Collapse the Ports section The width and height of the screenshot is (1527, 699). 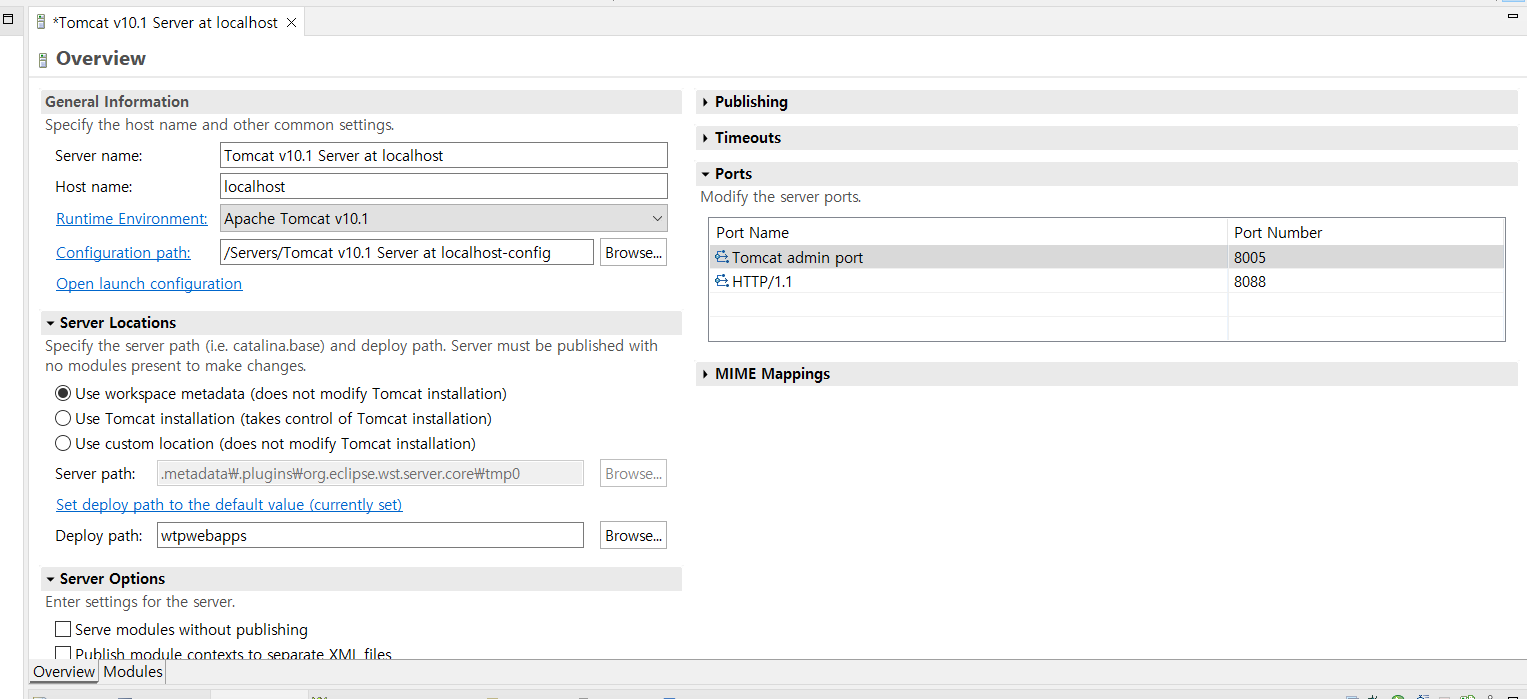click(x=705, y=174)
